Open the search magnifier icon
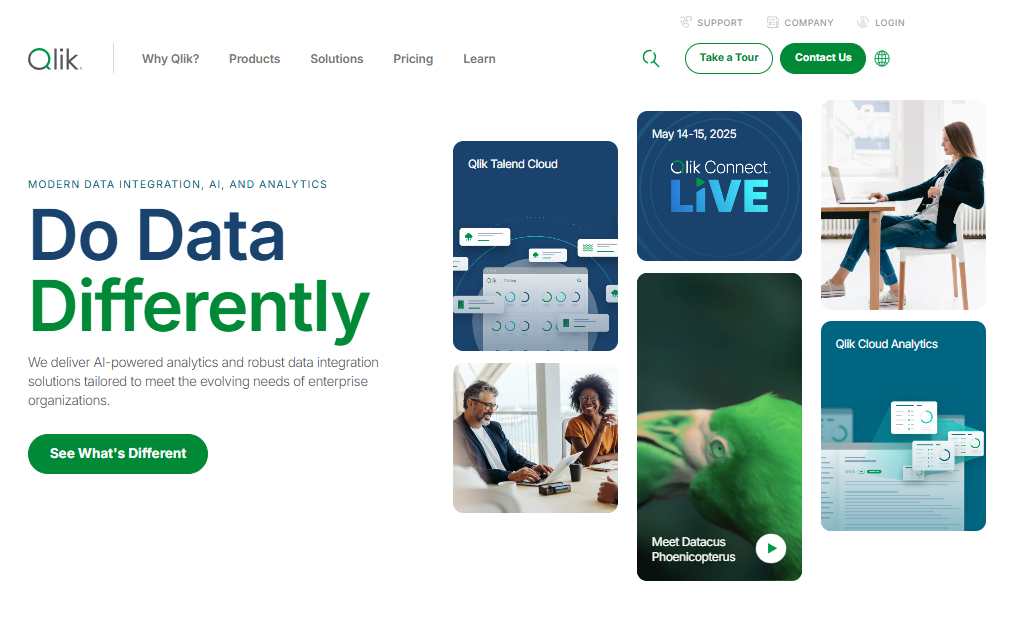1018x622 pixels. 651,58
